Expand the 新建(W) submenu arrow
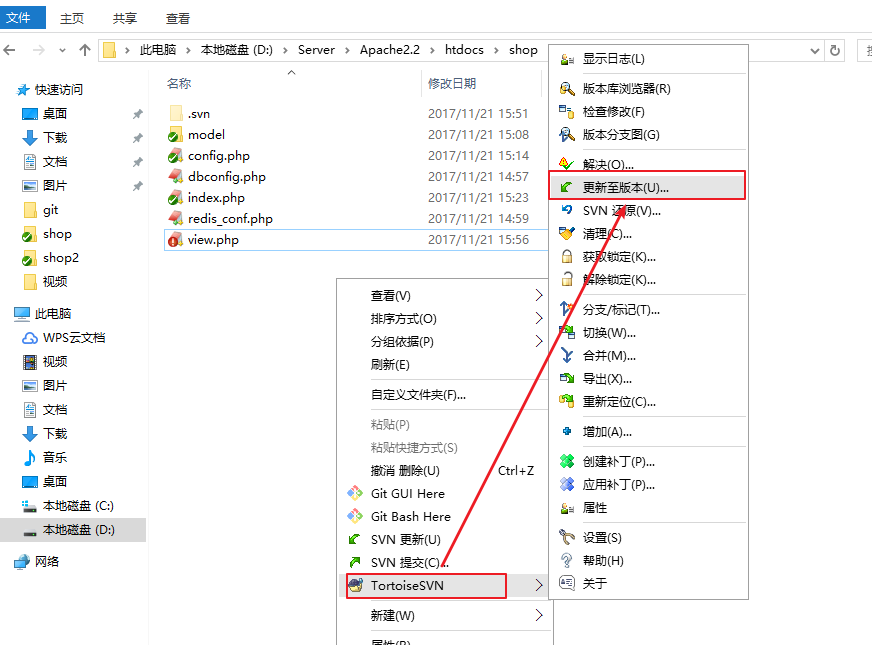The image size is (872, 645). click(x=539, y=615)
